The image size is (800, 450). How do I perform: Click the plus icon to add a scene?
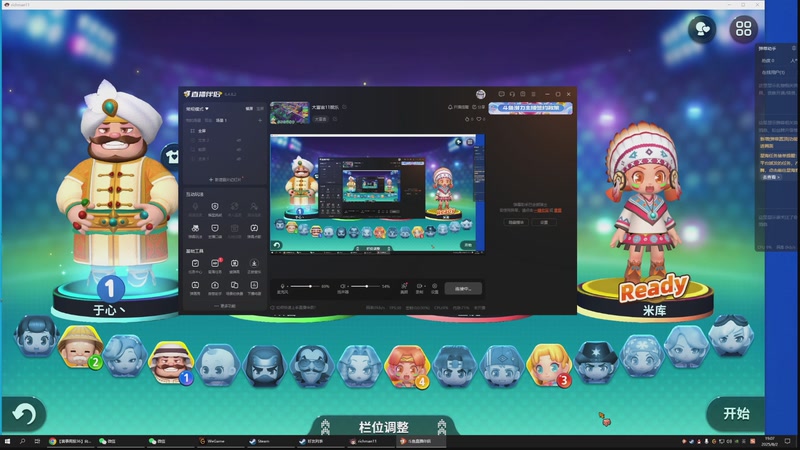[260, 120]
